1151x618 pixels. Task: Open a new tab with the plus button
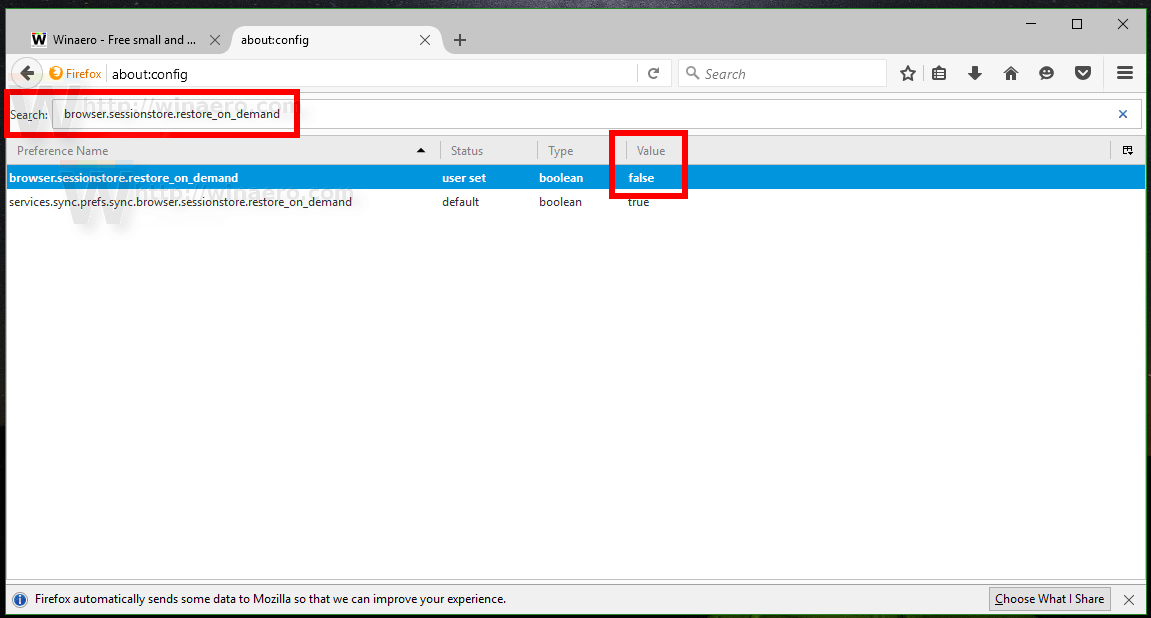click(x=459, y=39)
